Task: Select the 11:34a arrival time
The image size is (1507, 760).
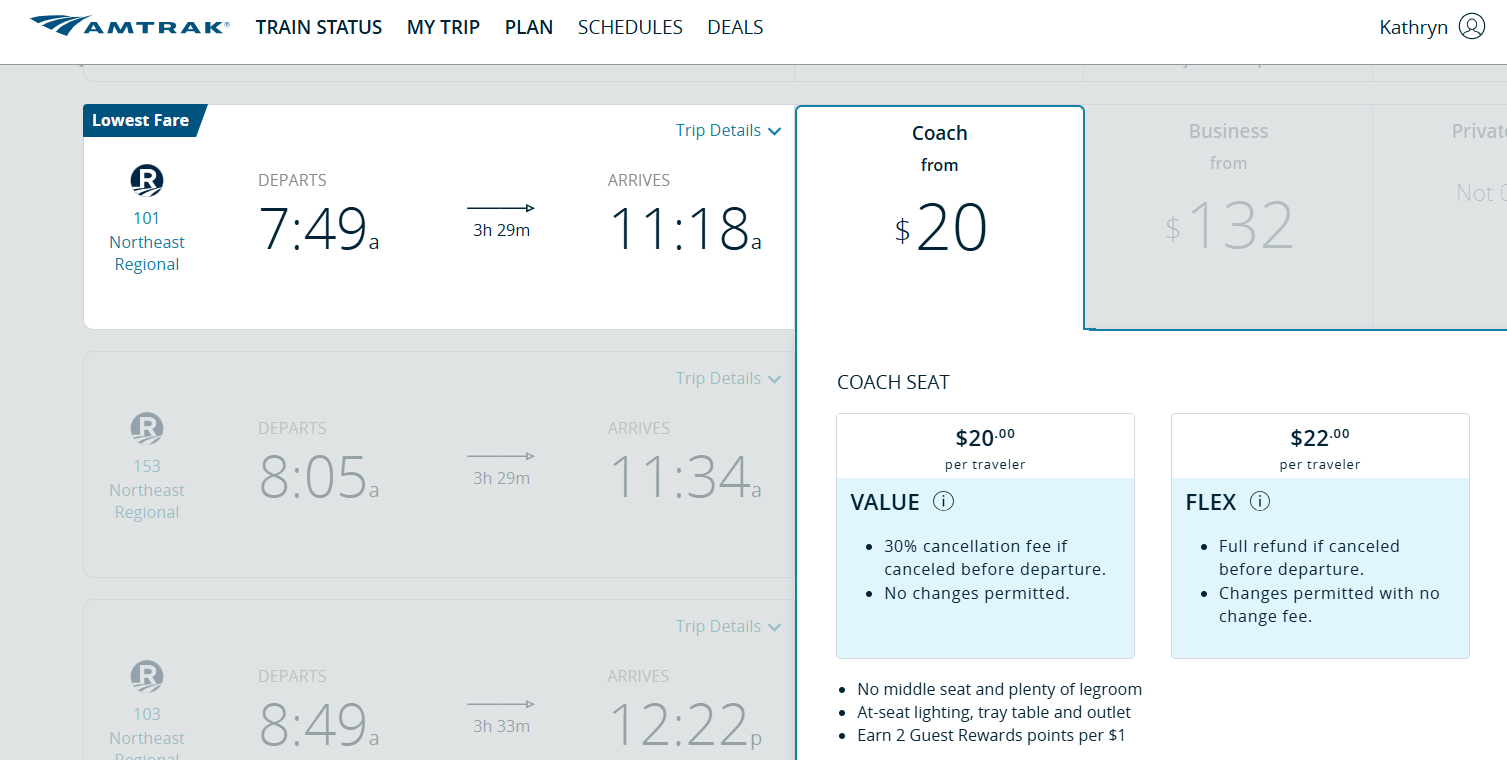Action: pos(685,477)
